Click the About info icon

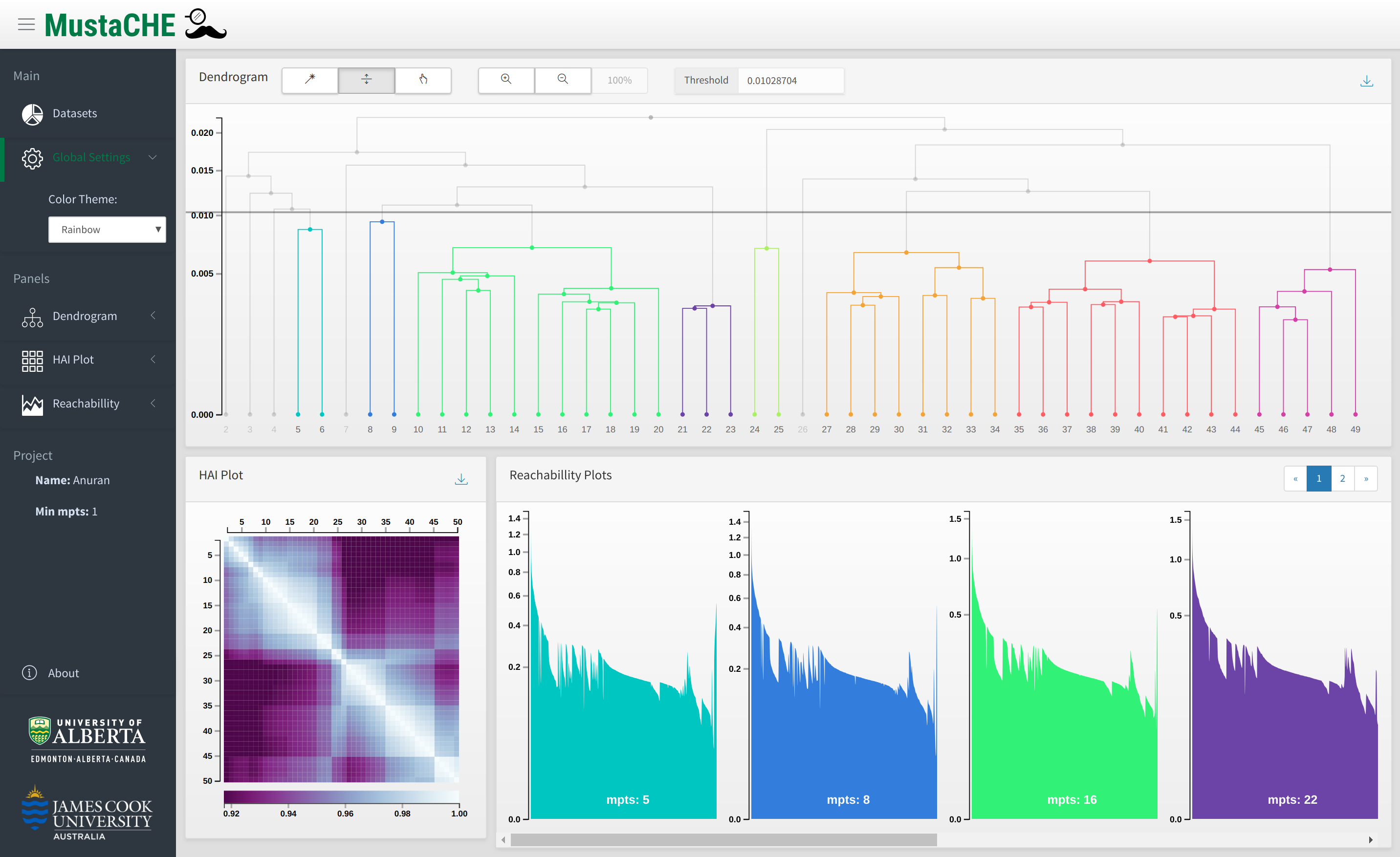coord(29,672)
